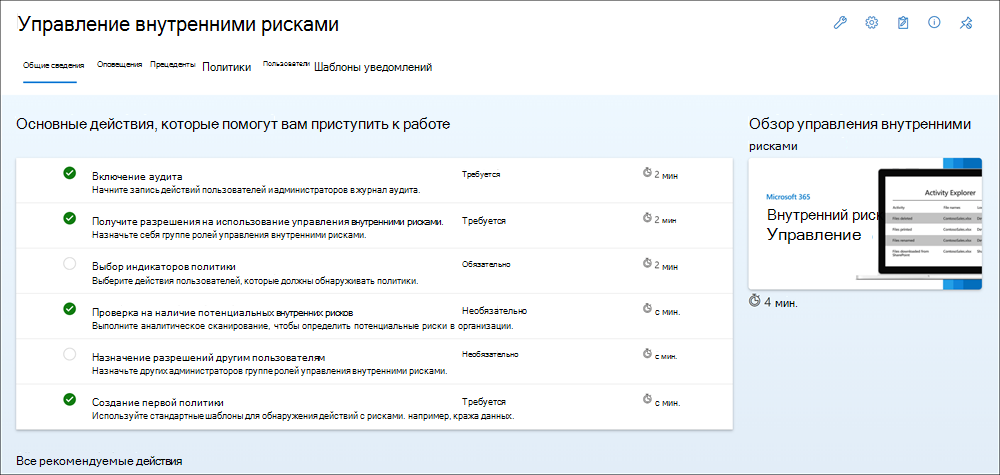Open the Политики tab
The width and height of the screenshot is (1000, 475).
pos(226,67)
